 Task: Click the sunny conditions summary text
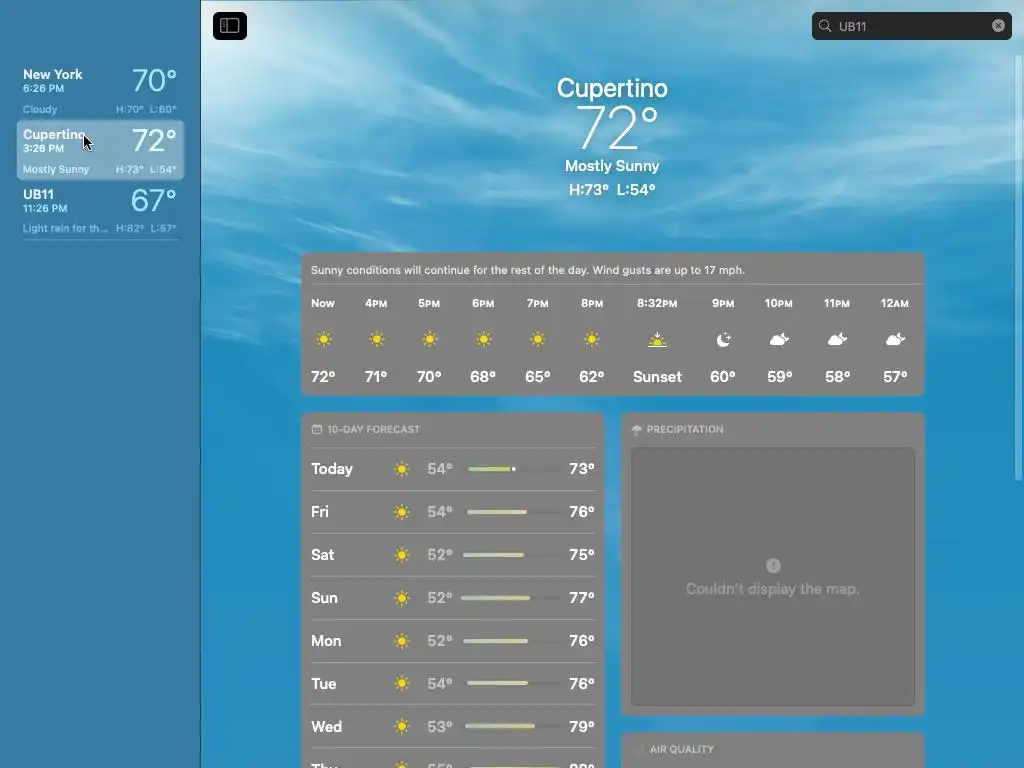[x=528, y=270]
